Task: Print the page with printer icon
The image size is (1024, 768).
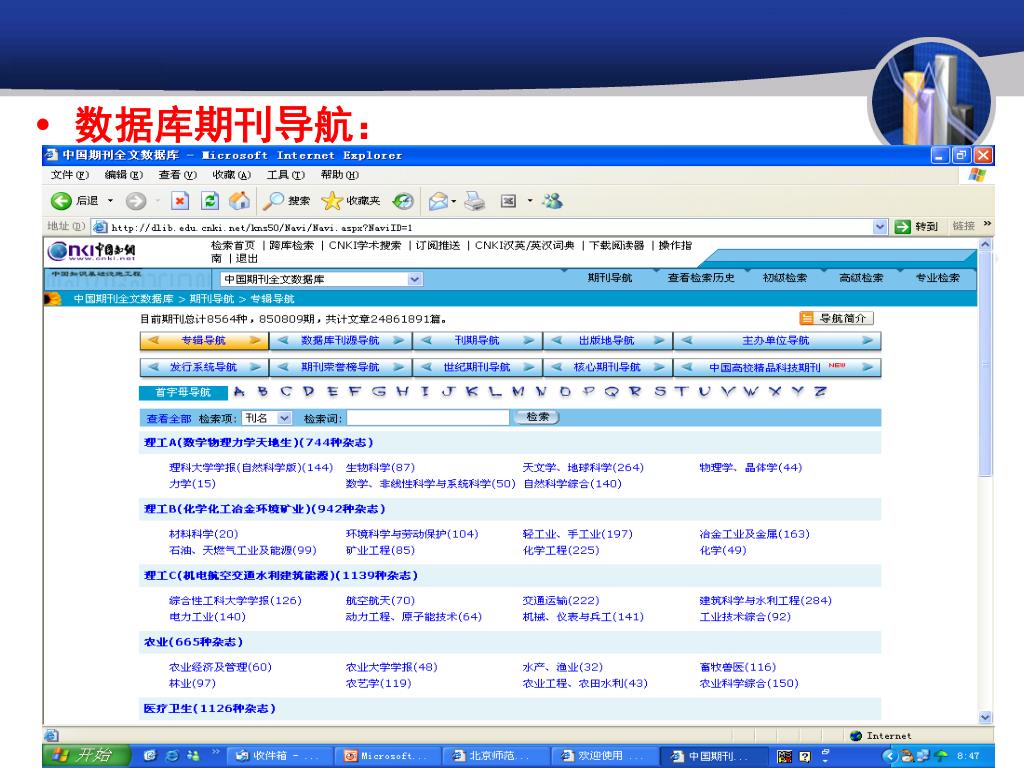Action: click(475, 201)
